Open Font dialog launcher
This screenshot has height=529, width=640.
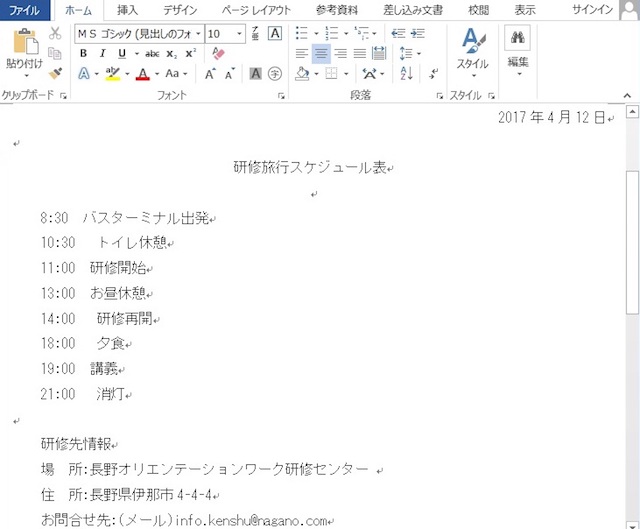281,96
